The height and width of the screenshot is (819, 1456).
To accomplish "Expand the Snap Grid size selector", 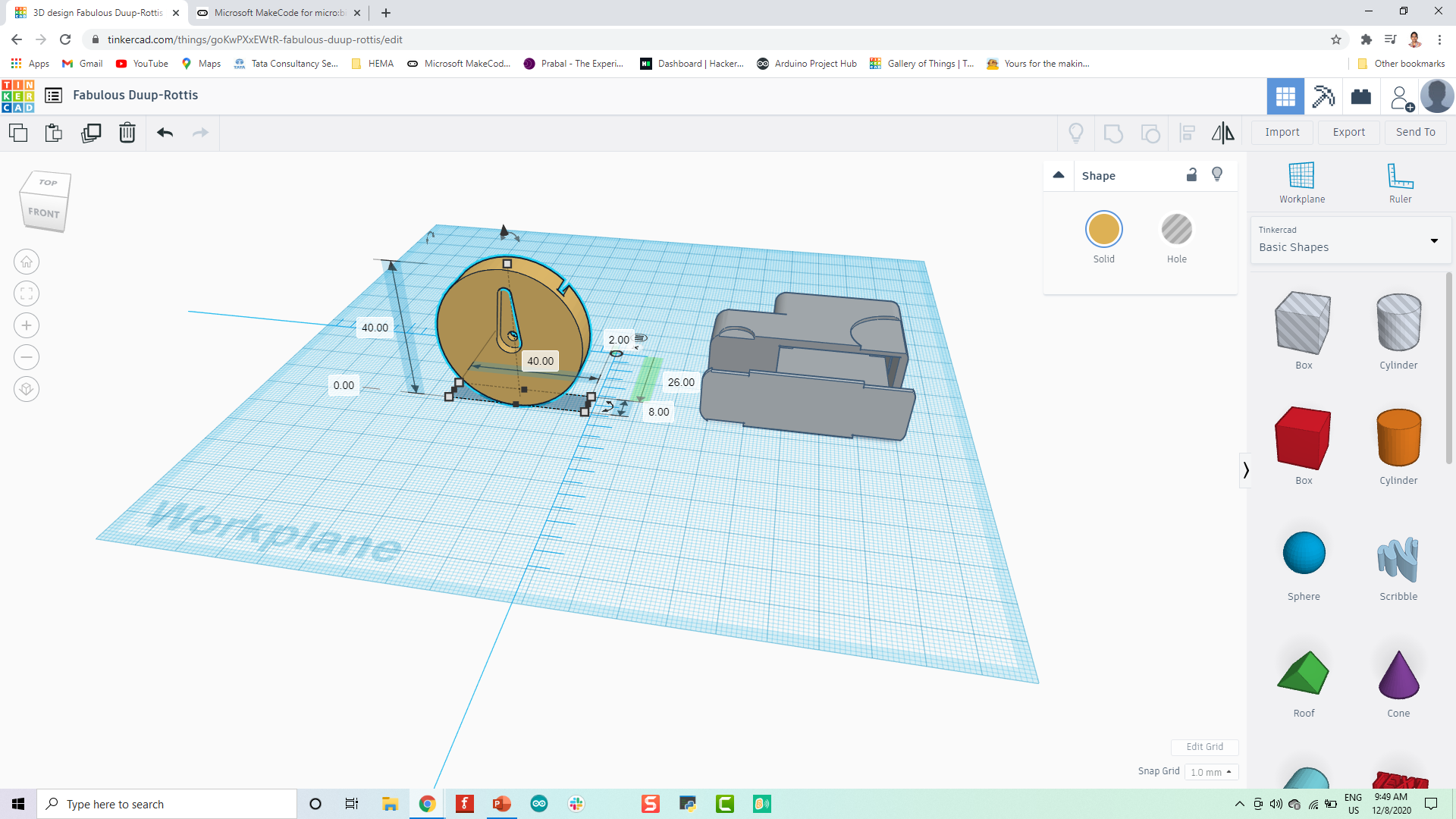I will point(1210,771).
